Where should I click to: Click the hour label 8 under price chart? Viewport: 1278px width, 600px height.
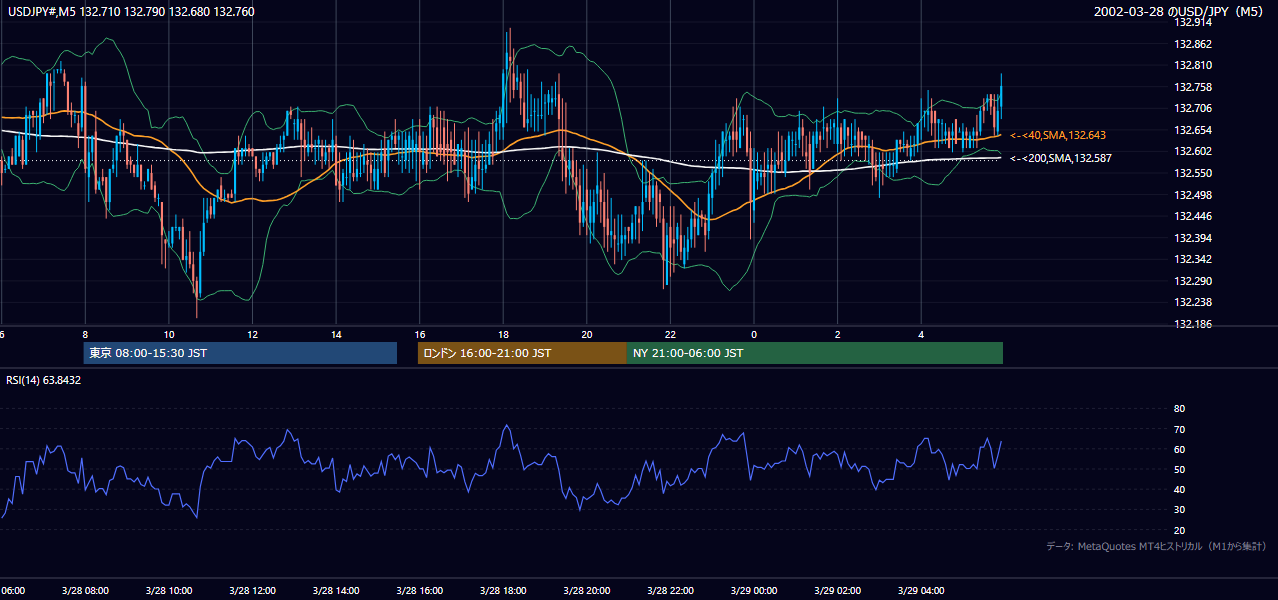pos(85,335)
